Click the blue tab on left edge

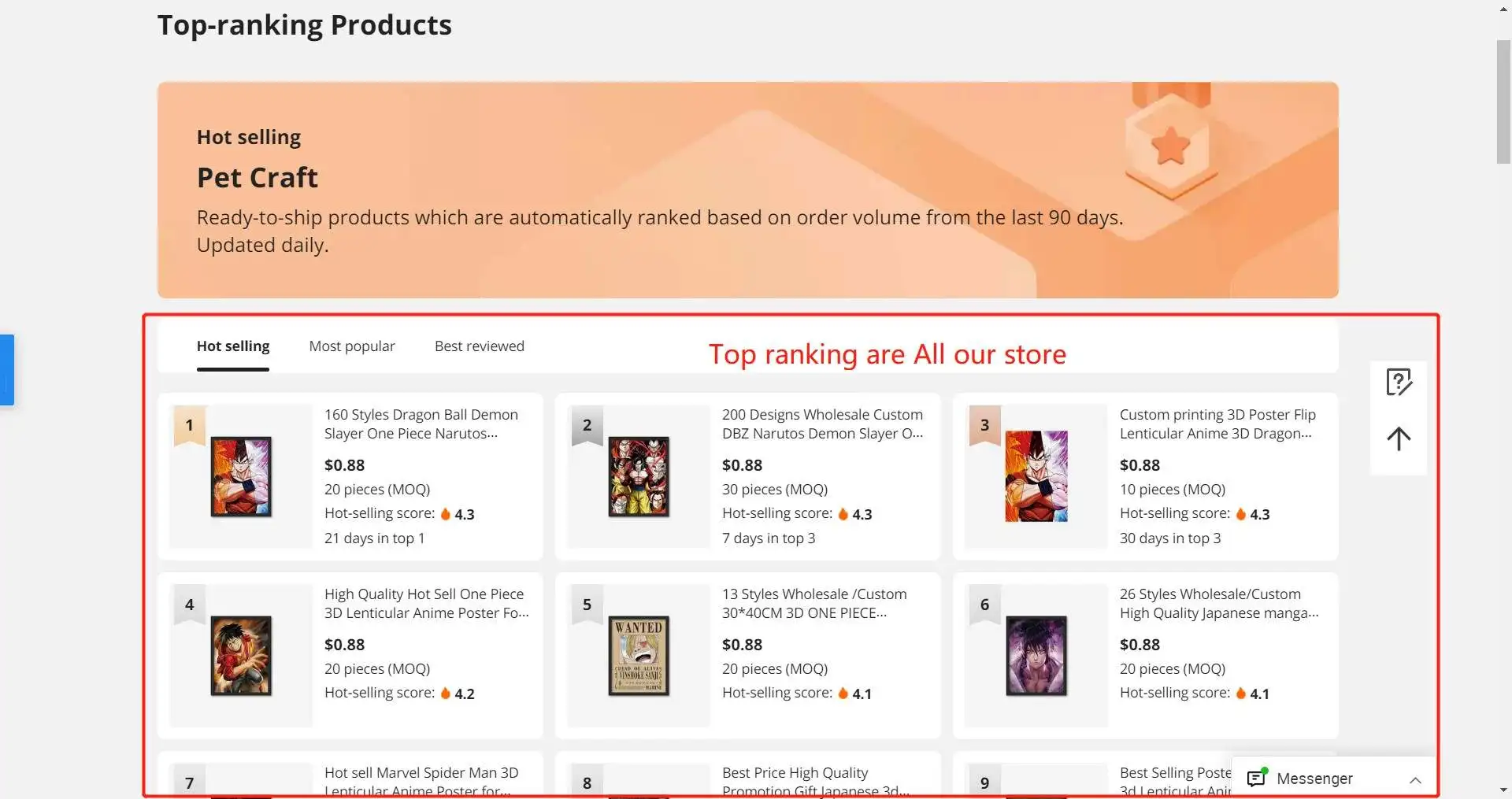pyautogui.click(x=7, y=370)
